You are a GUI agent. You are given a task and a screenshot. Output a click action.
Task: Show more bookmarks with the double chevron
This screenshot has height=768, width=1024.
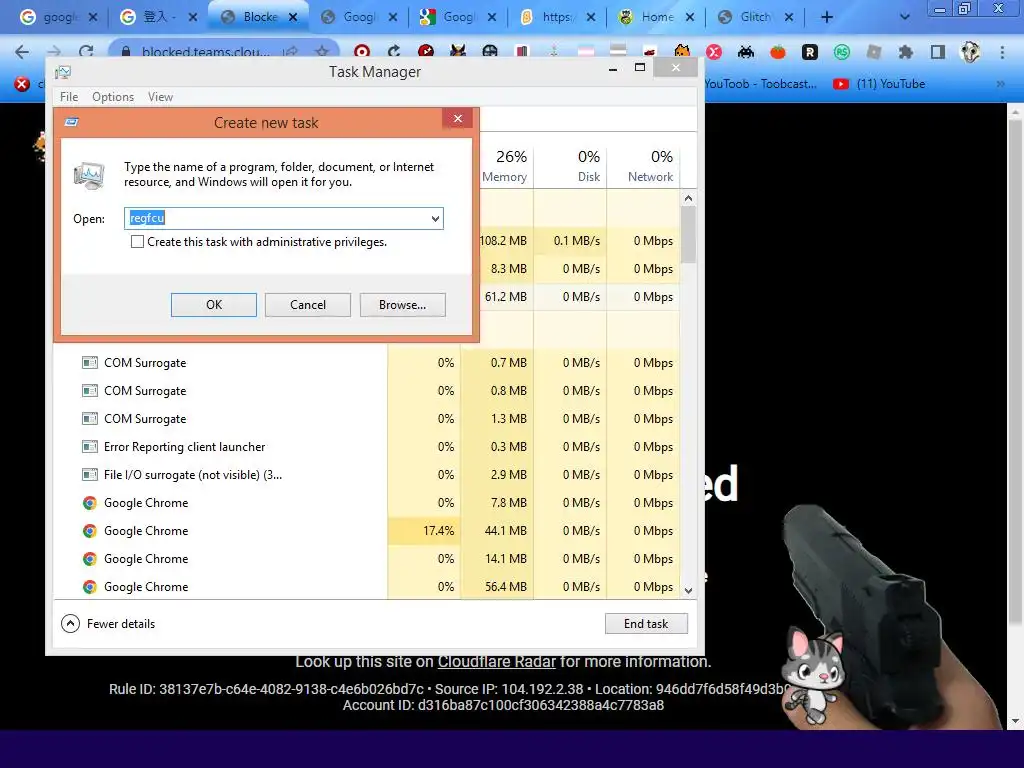[x=1000, y=84]
